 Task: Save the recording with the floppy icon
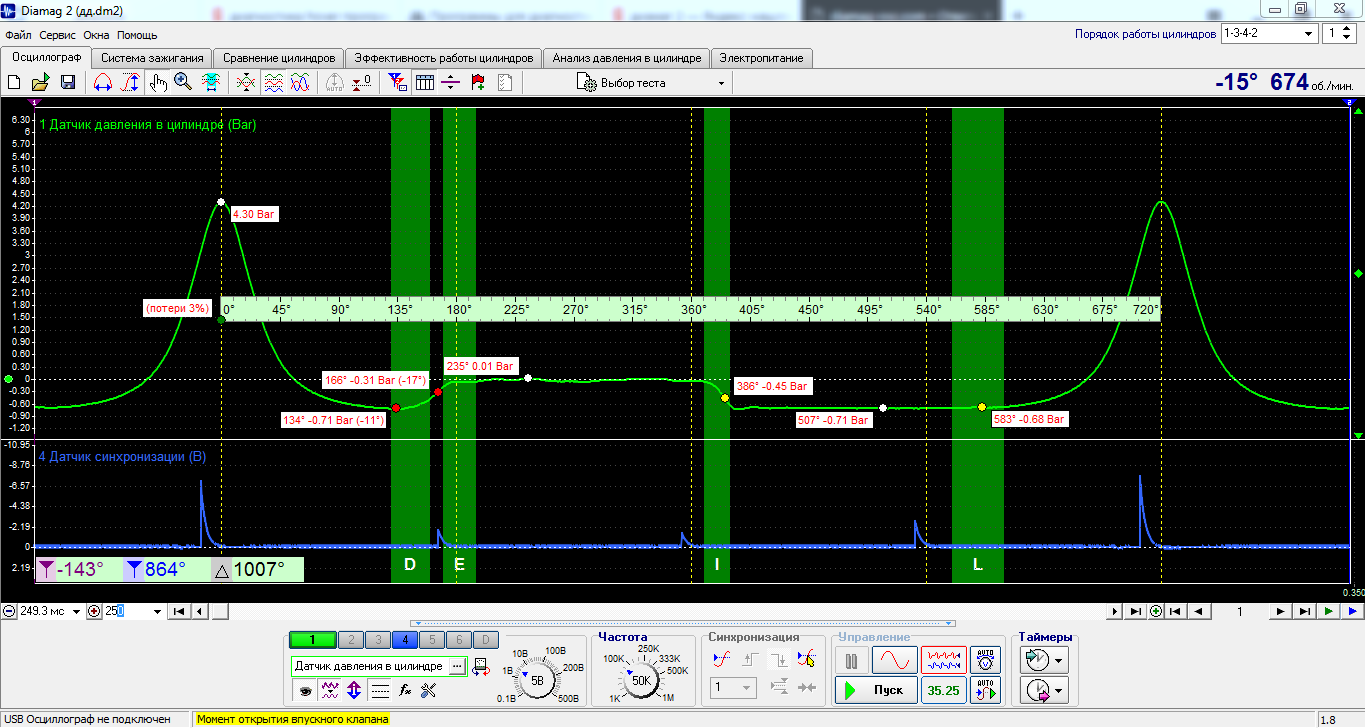pyautogui.click(x=68, y=83)
